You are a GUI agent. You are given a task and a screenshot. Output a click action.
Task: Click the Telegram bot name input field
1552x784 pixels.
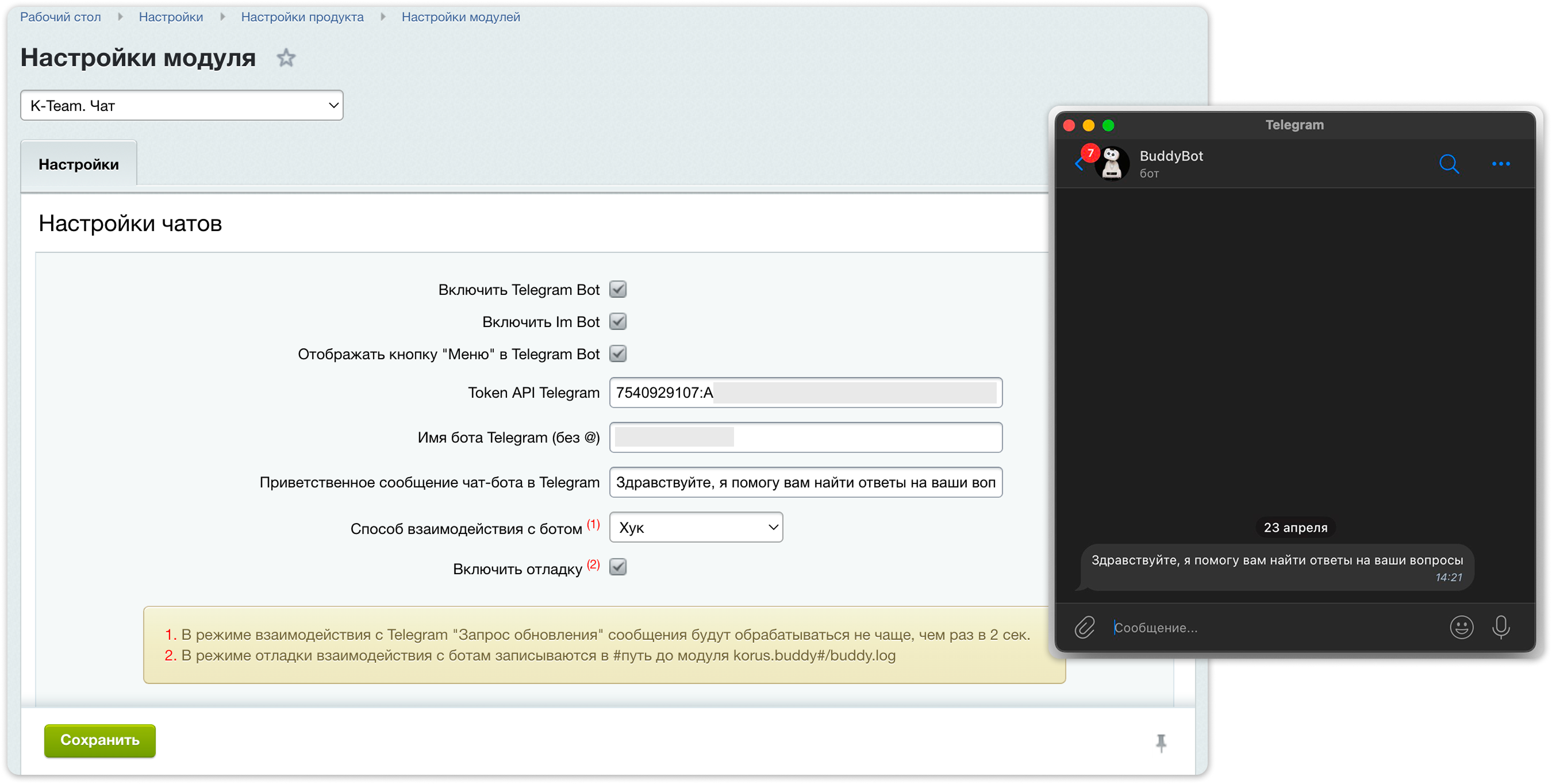coord(805,437)
